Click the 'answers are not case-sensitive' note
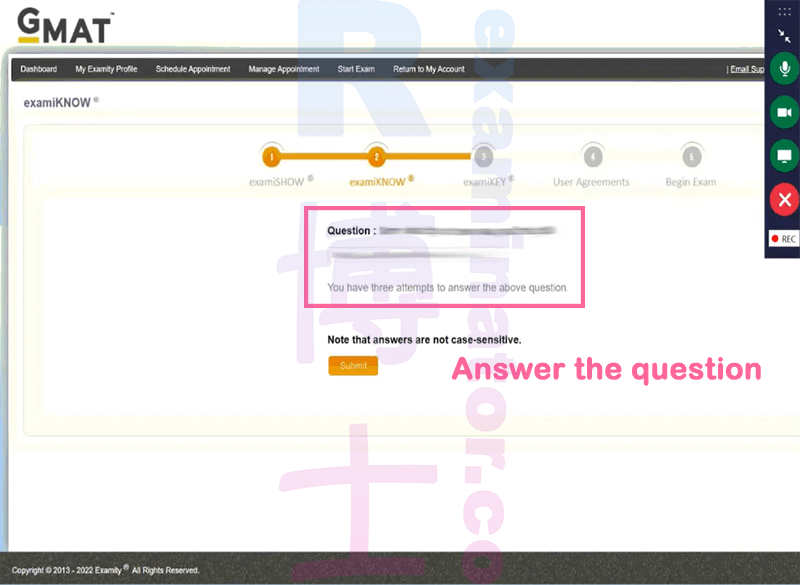The image size is (800, 585). [424, 340]
